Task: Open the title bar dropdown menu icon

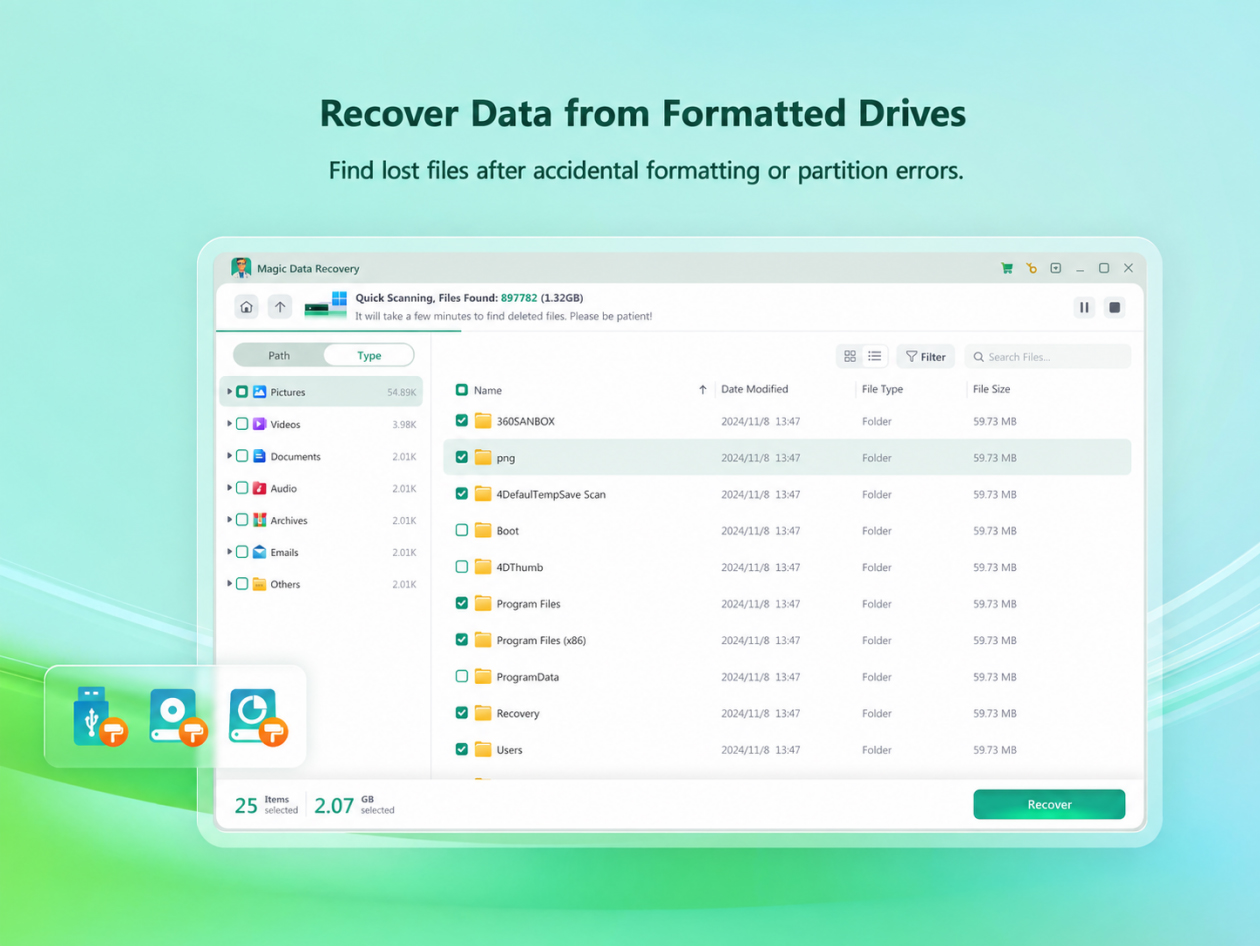Action: point(1056,268)
